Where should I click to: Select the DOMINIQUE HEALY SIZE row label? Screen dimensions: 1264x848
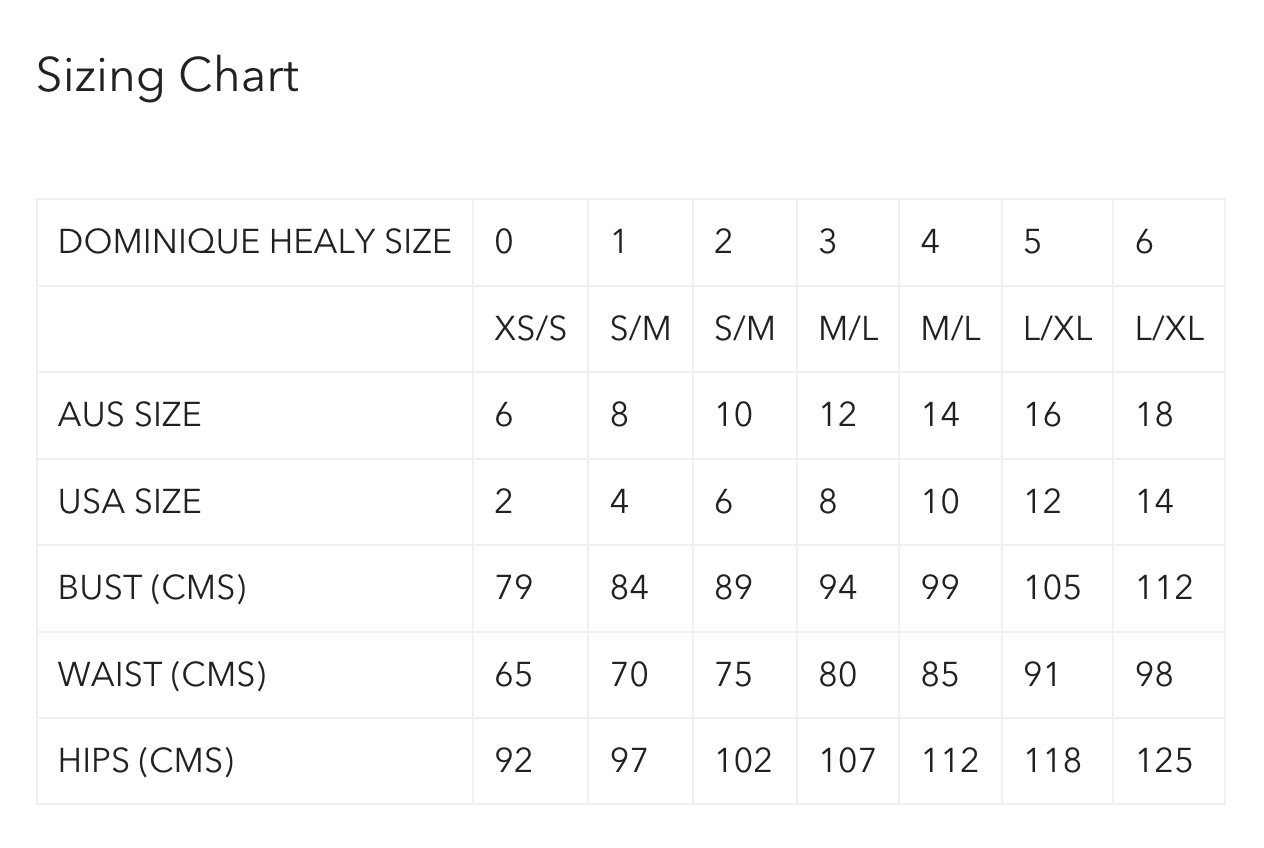pyautogui.click(x=255, y=242)
